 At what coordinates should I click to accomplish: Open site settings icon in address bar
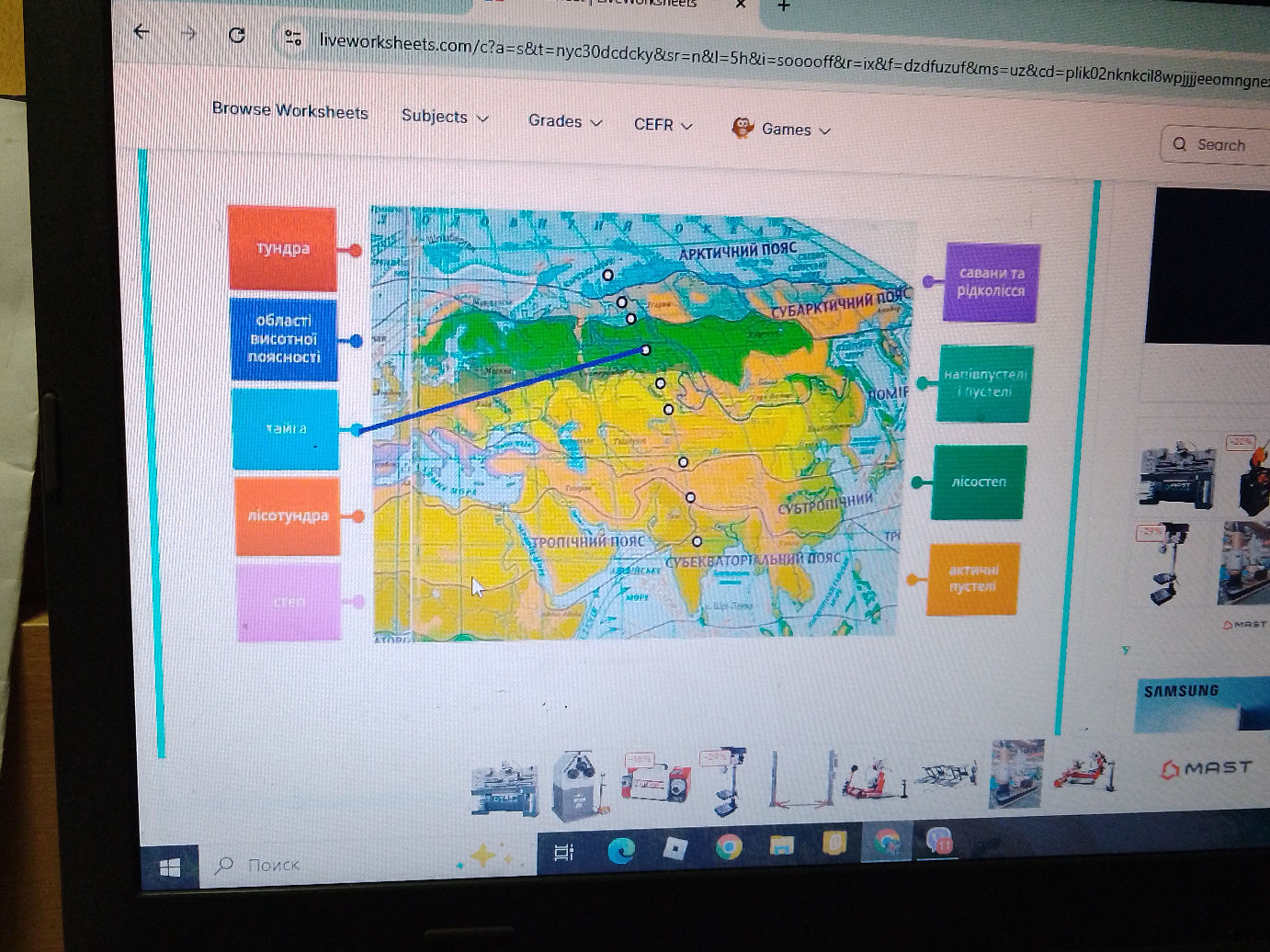[293, 39]
